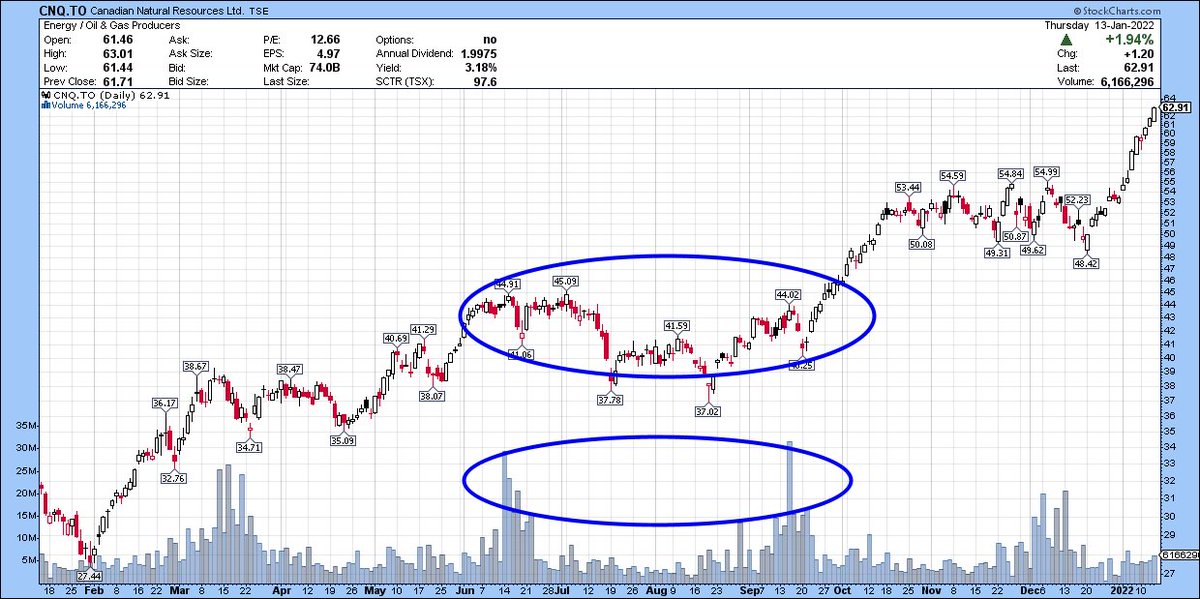
Task: Click the 49.62 price label
Action: [1035, 250]
